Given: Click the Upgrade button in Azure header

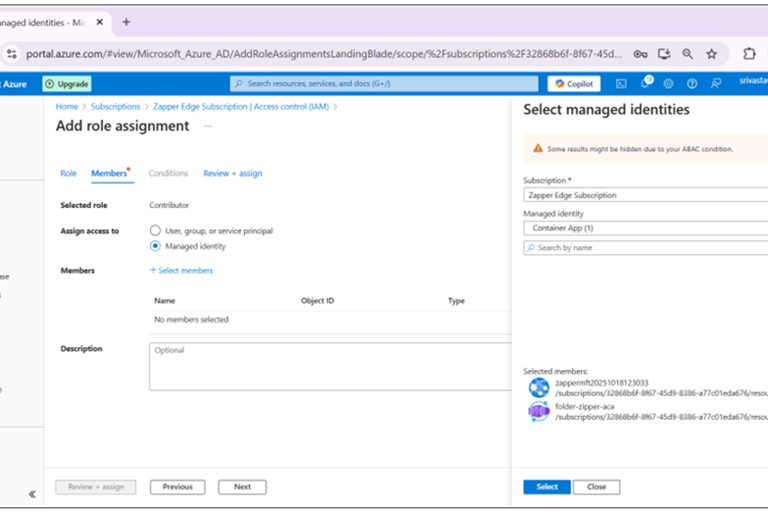Looking at the screenshot, I should 67,84.
